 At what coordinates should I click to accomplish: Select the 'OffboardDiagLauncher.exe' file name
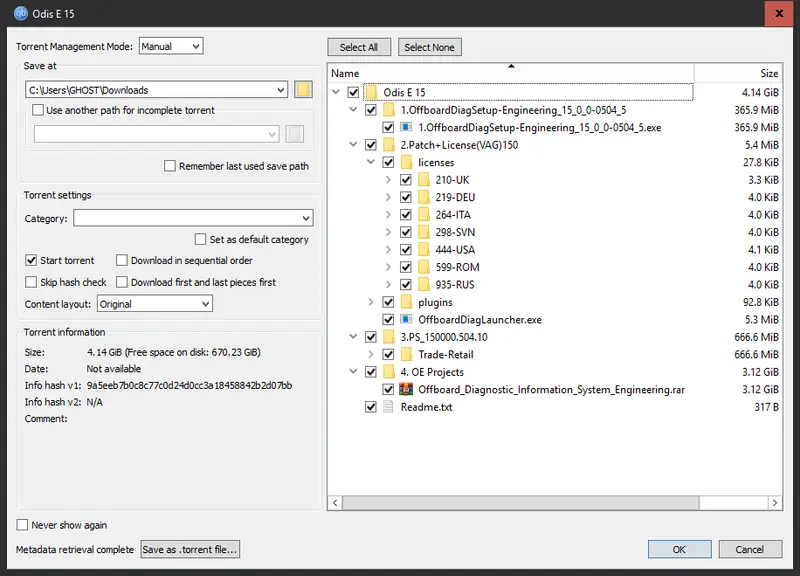[480, 320]
